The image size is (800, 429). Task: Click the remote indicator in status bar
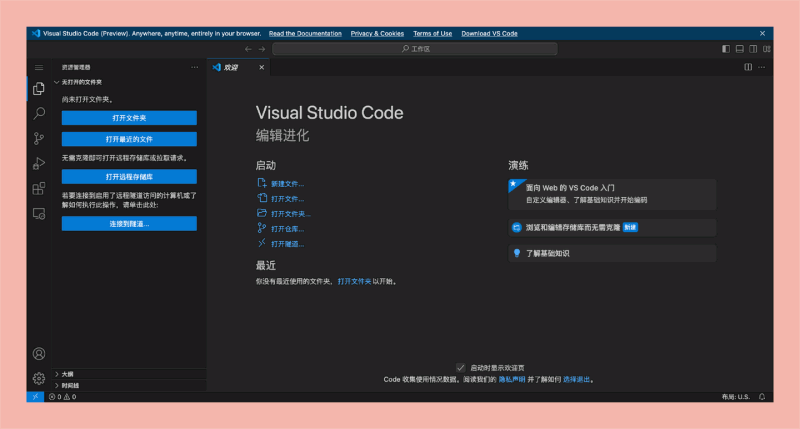[35, 396]
